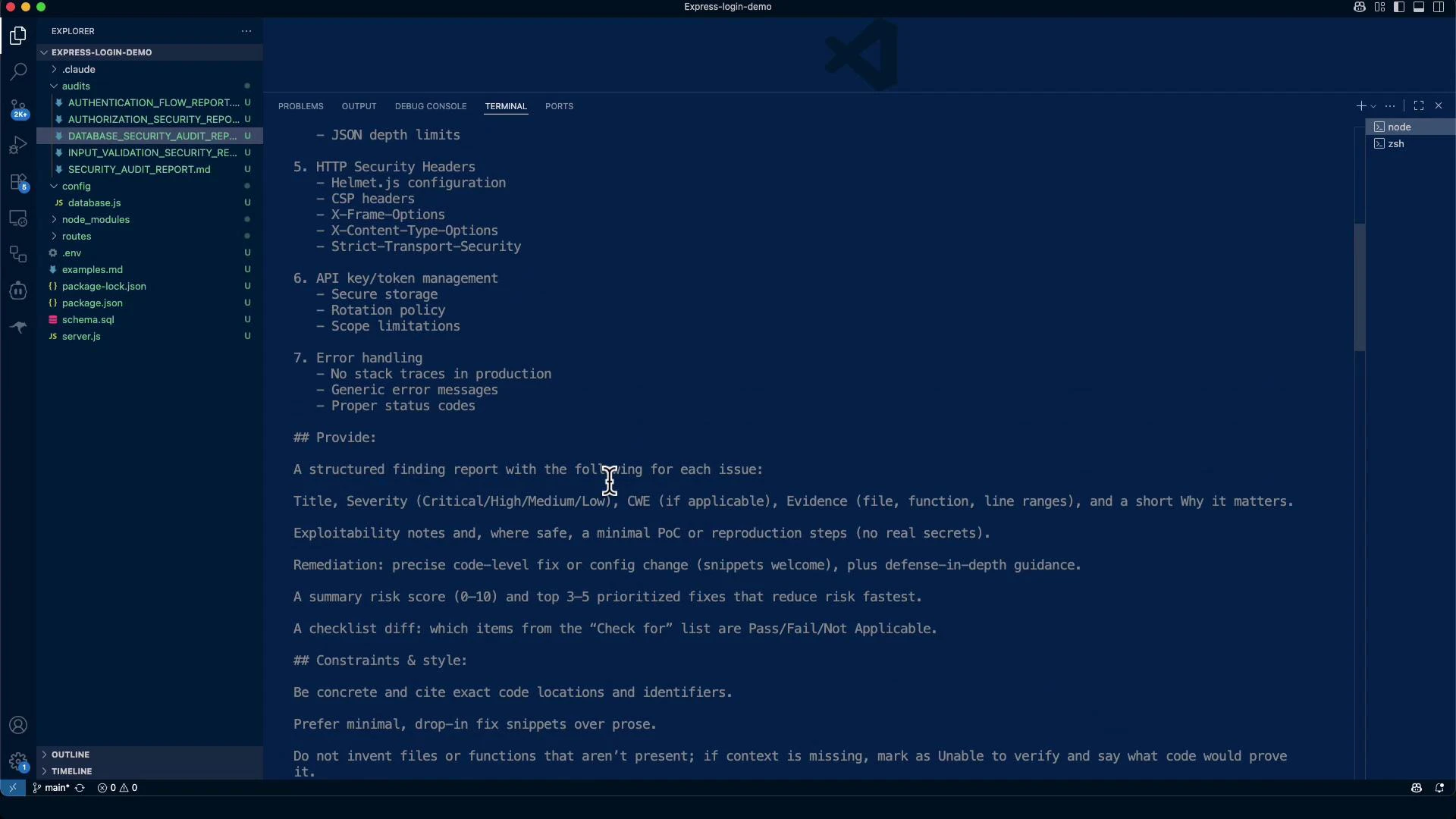1456x819 pixels.
Task: Select the node terminal instance
Action: [1410, 127]
